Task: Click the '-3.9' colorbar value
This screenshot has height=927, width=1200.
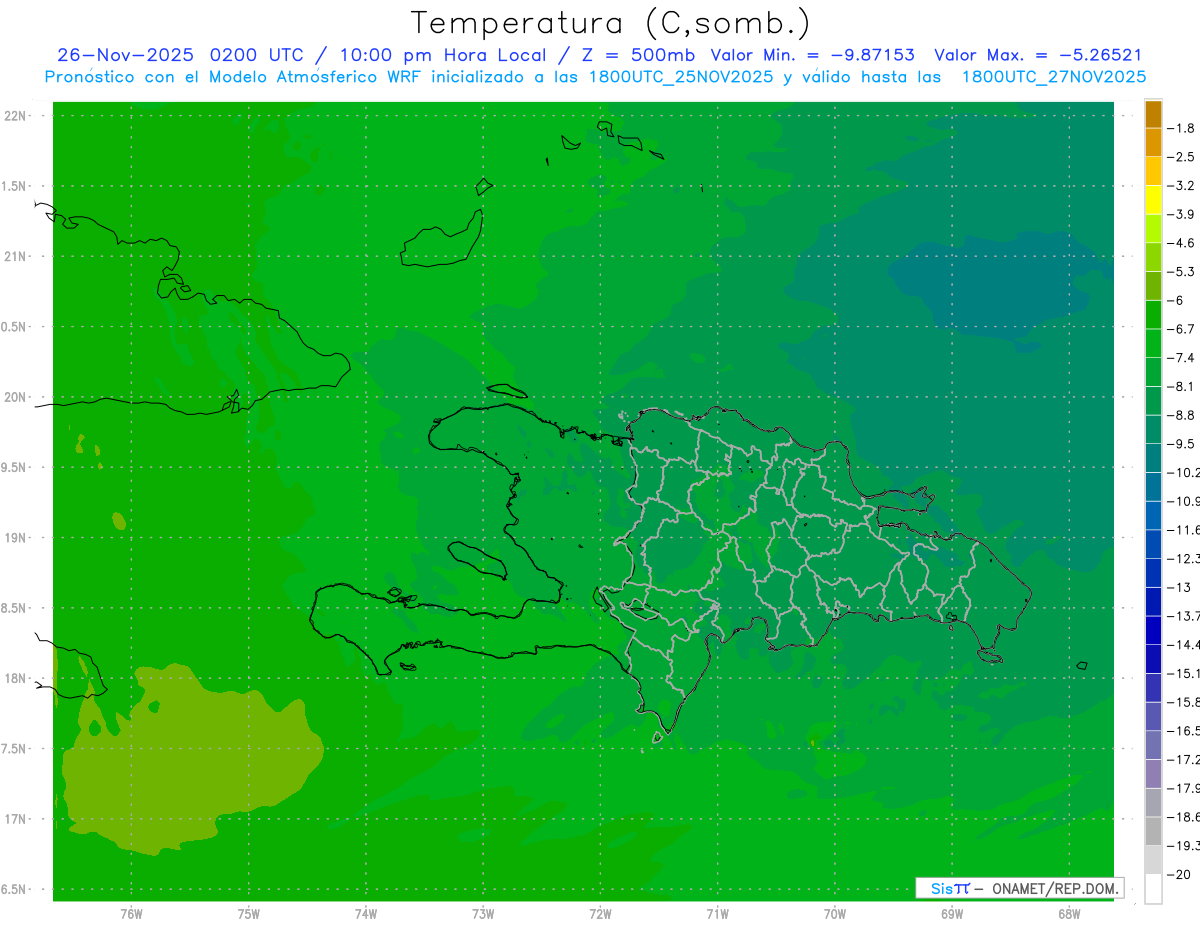Action: tap(1180, 214)
